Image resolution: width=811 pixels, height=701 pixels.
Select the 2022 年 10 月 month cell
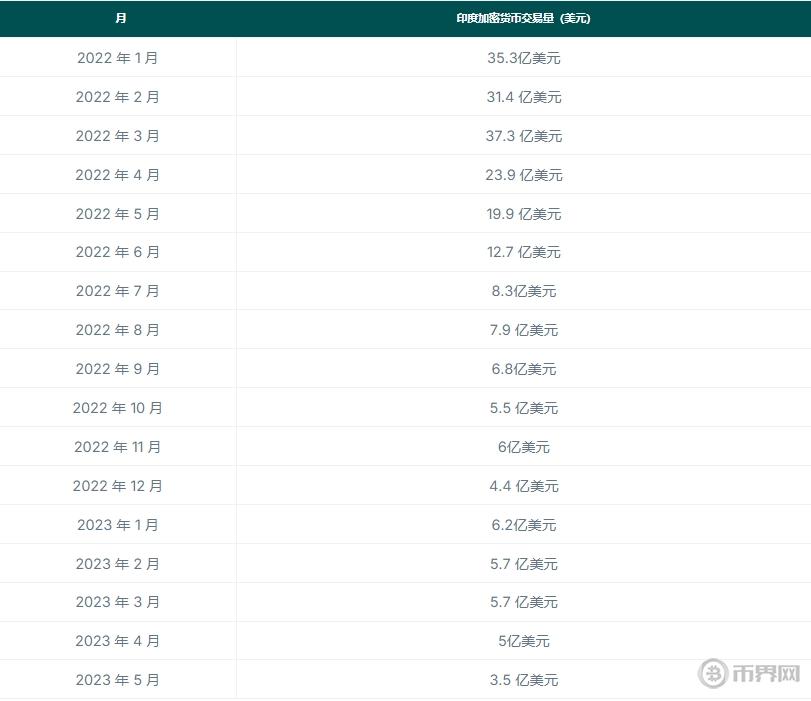[118, 408]
